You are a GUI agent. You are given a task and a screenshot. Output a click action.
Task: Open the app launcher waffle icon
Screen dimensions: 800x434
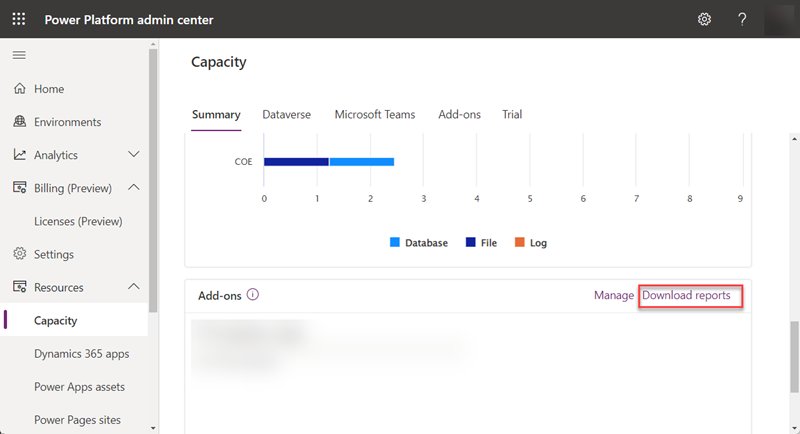coord(19,20)
